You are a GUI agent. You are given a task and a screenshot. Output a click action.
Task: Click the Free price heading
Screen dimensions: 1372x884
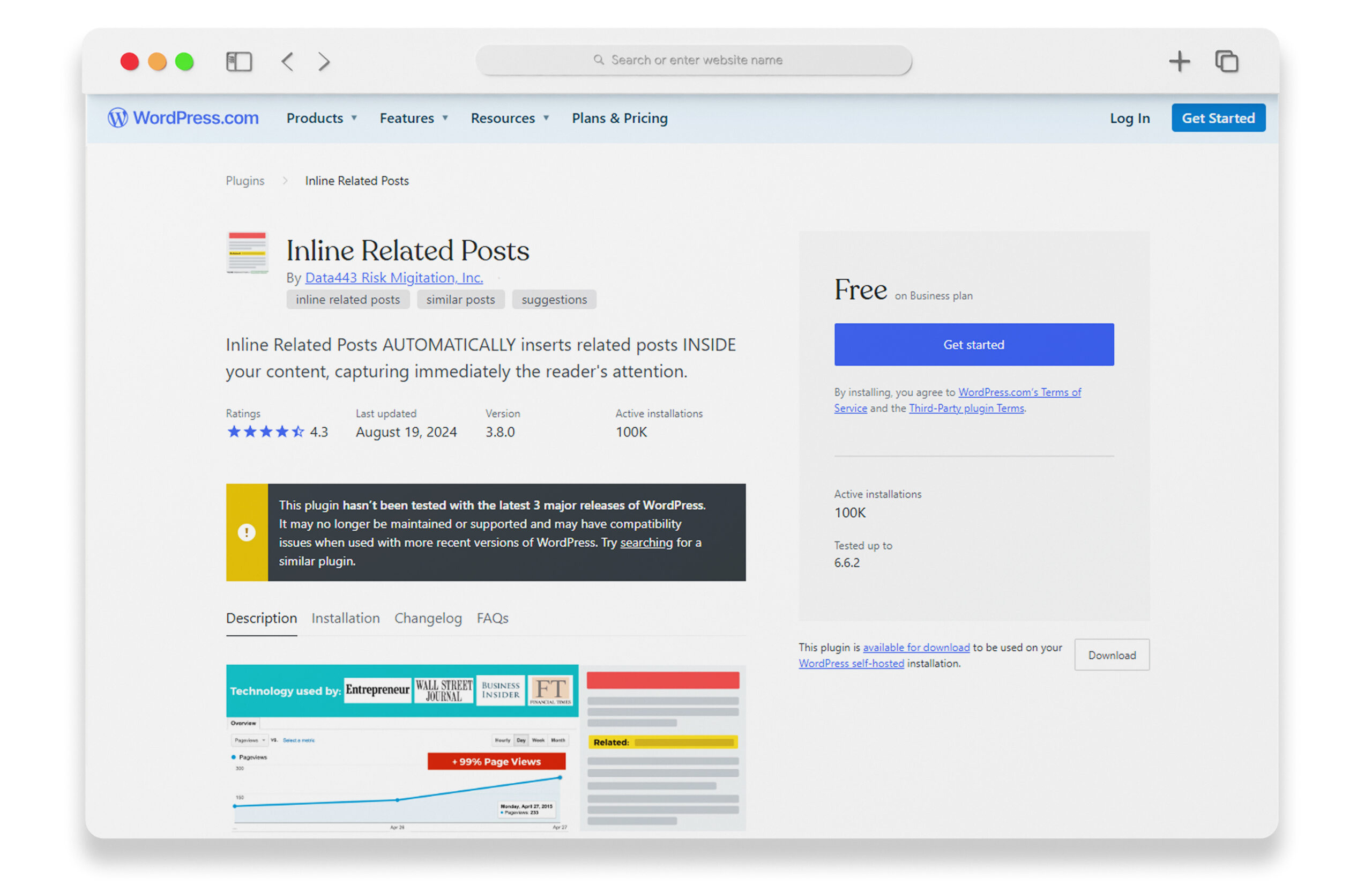pyautogui.click(x=860, y=290)
